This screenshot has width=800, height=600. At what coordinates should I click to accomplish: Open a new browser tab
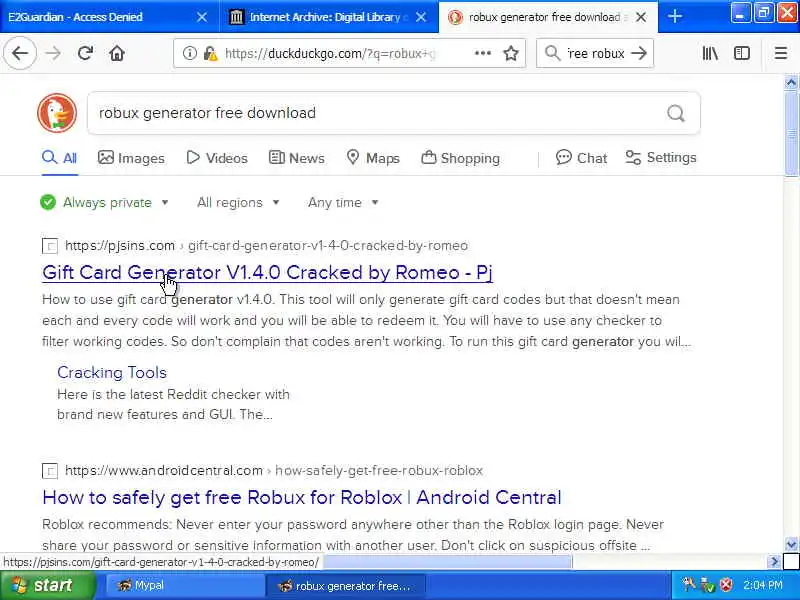(x=674, y=17)
